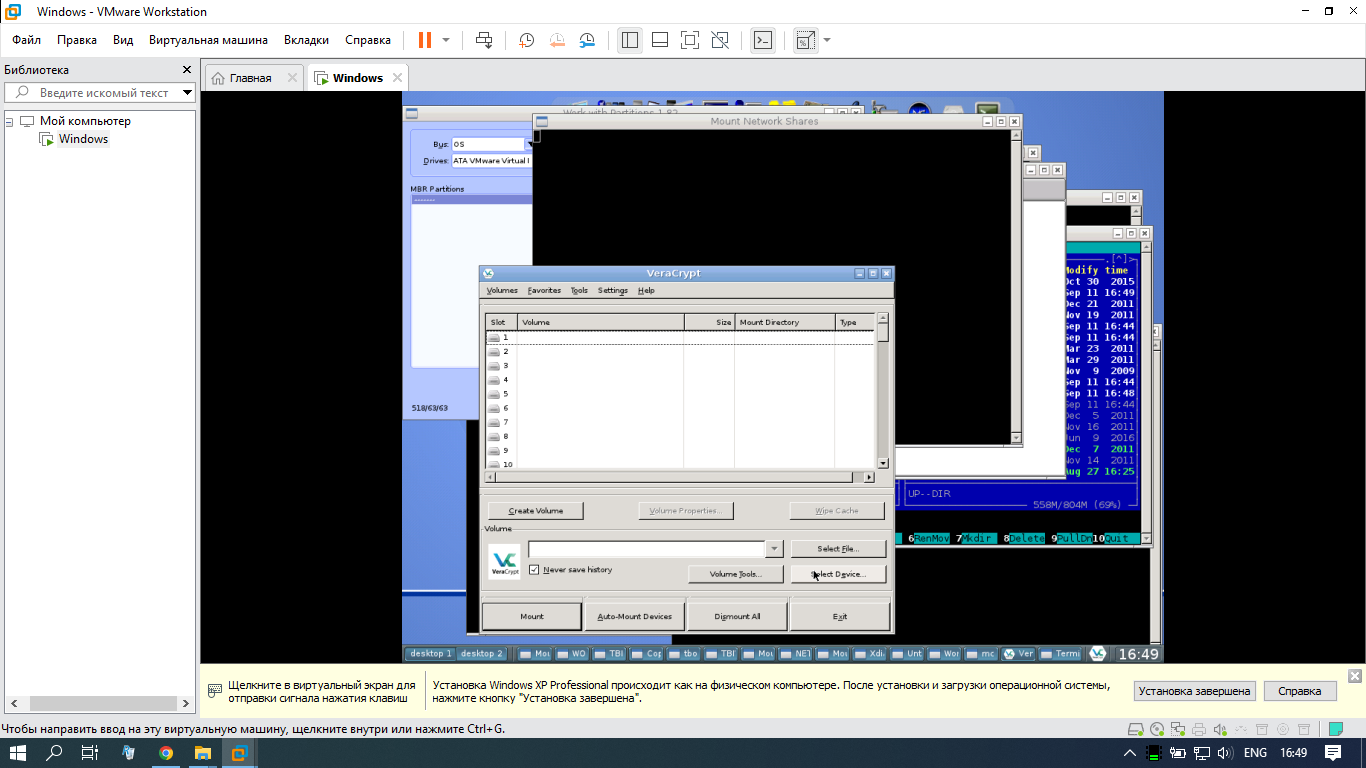Click the Exit button in VeraCrypt
This screenshot has width=1366, height=768.
click(840, 616)
